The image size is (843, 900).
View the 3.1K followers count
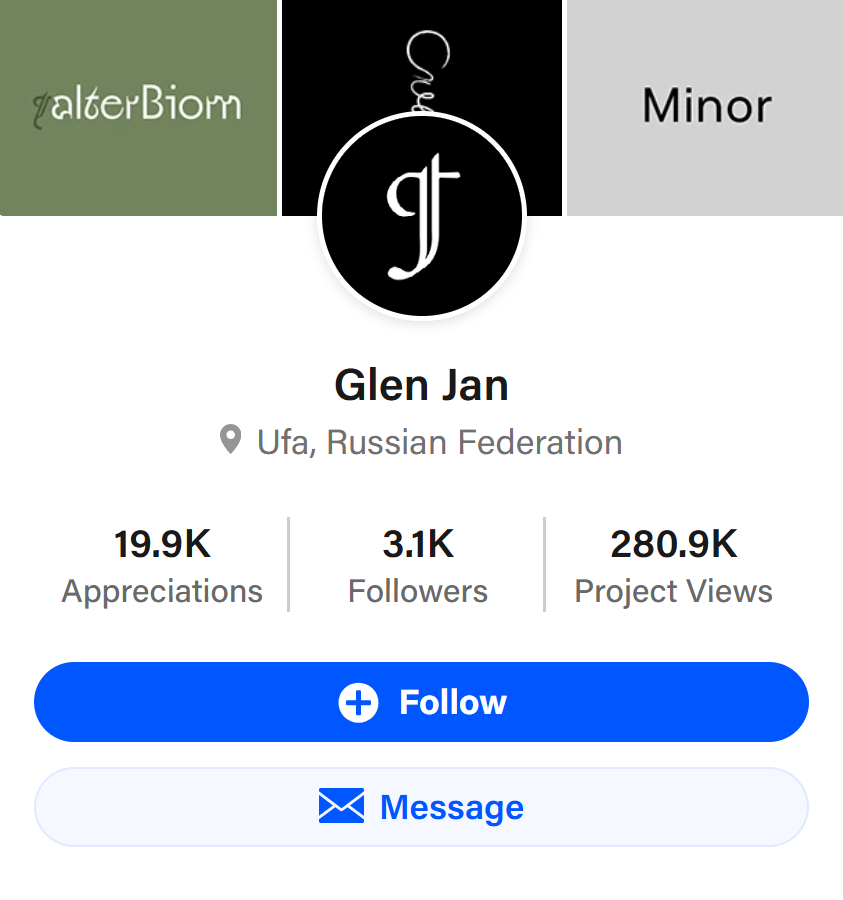418,544
